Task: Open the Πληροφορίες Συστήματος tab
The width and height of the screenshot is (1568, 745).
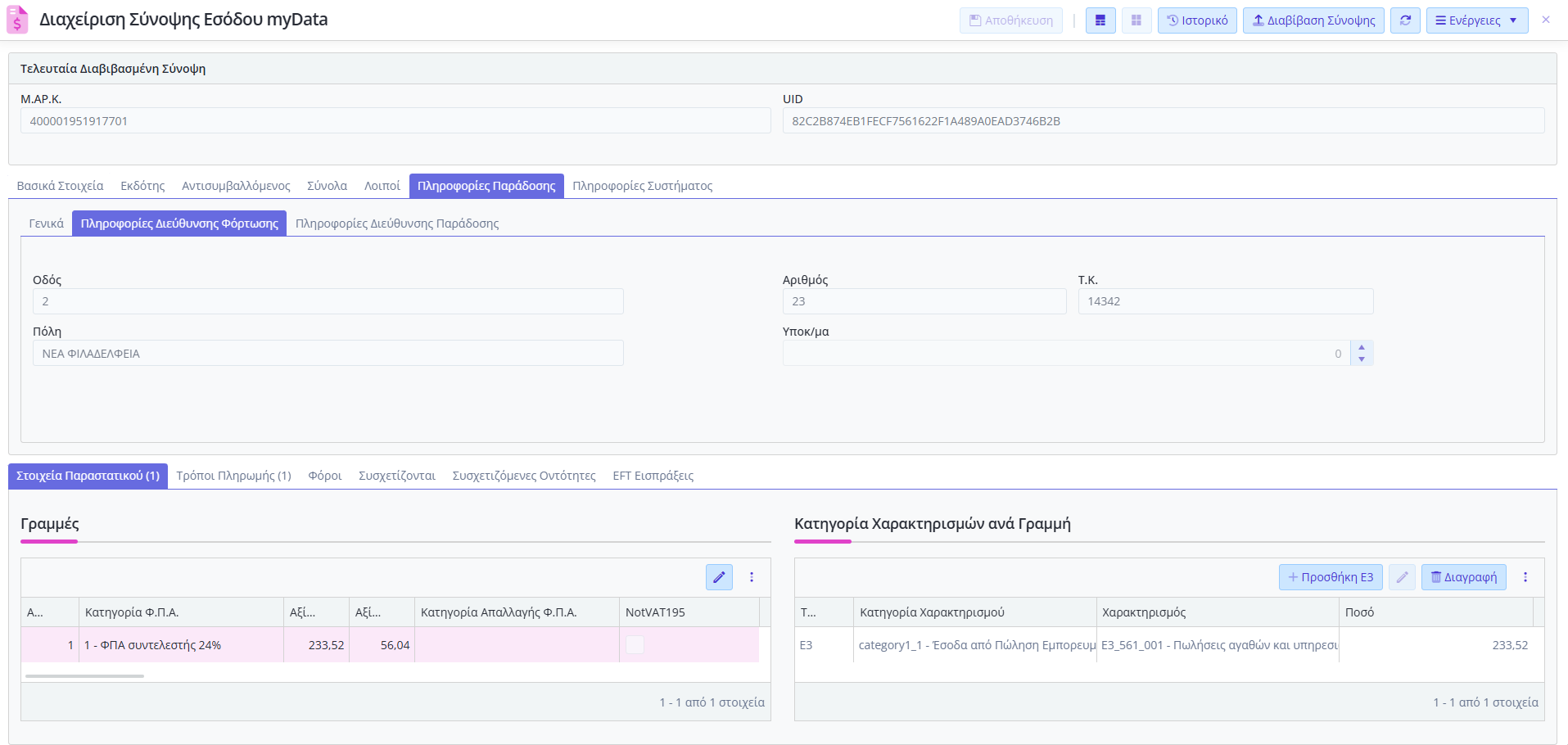Action: coord(643,186)
